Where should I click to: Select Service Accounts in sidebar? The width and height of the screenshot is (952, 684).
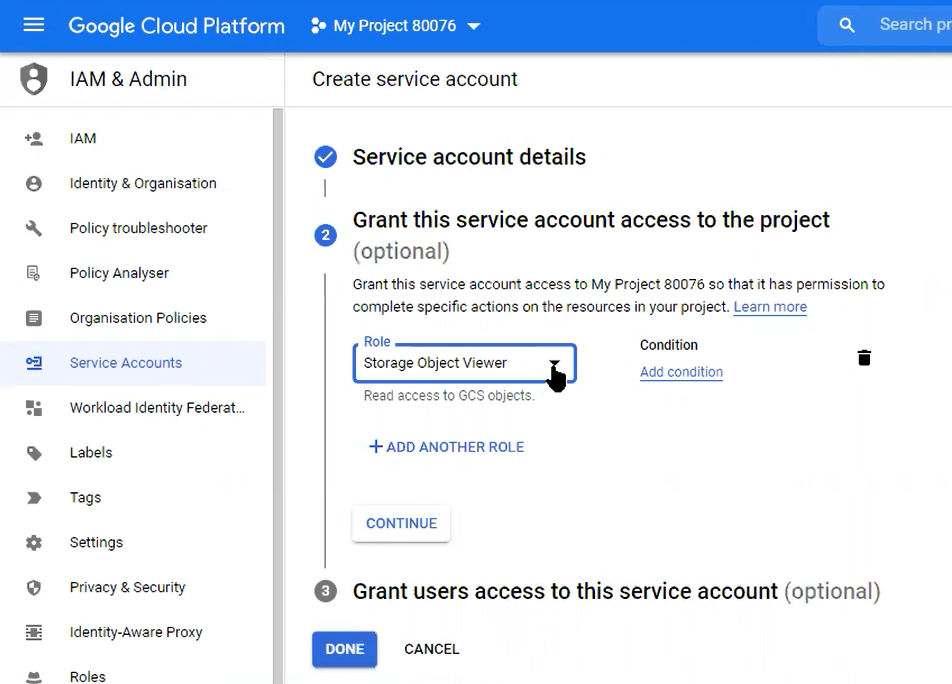[133, 363]
